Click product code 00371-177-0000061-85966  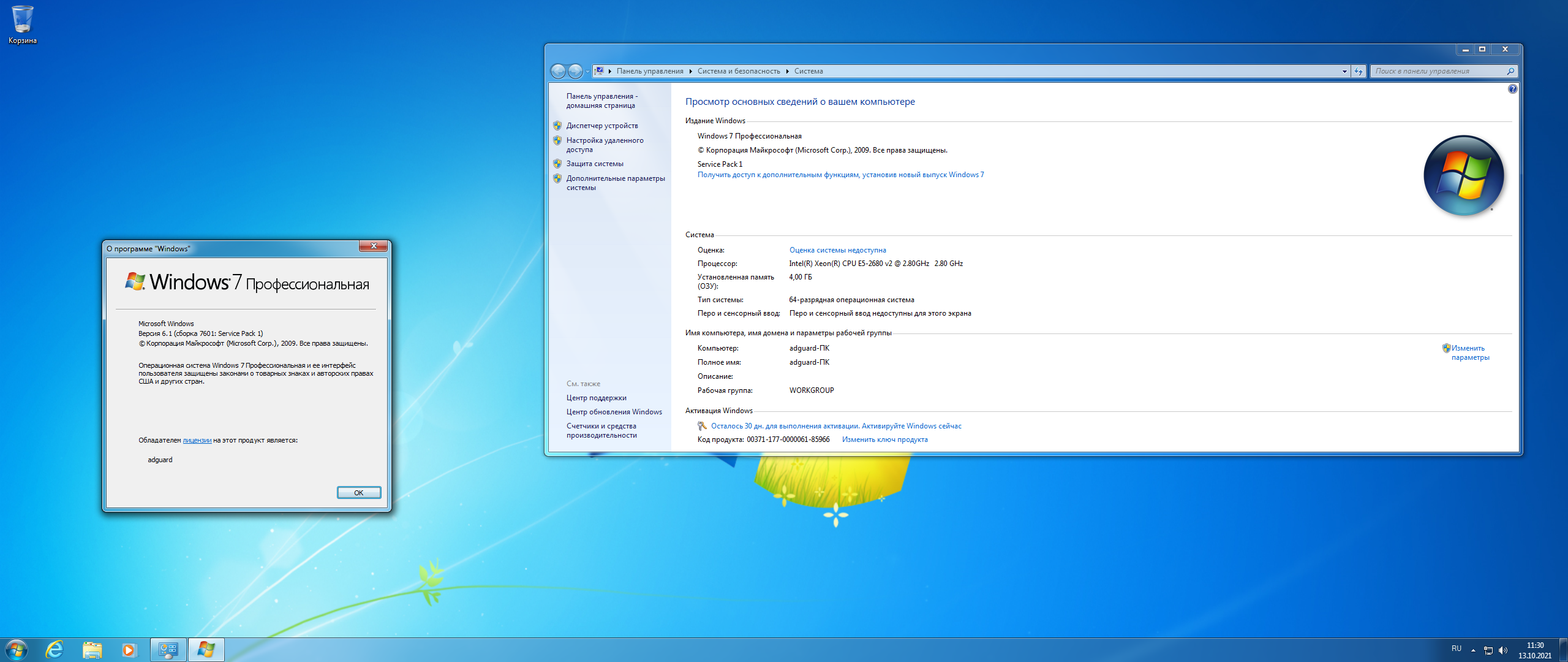pos(788,439)
